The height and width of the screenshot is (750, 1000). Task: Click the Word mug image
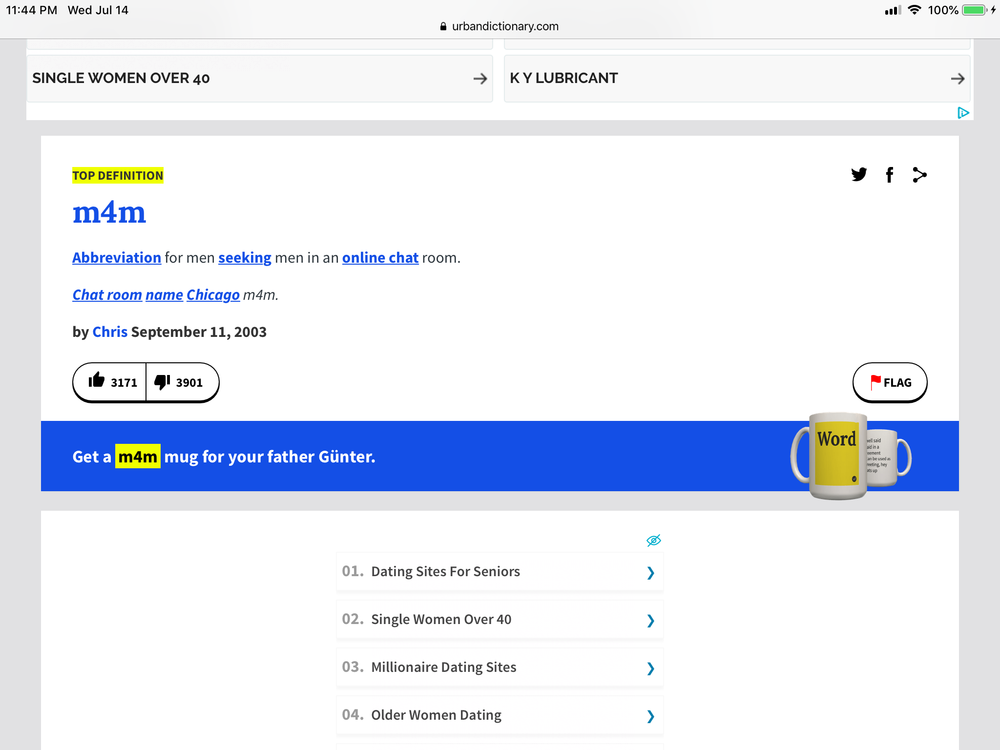coord(849,455)
